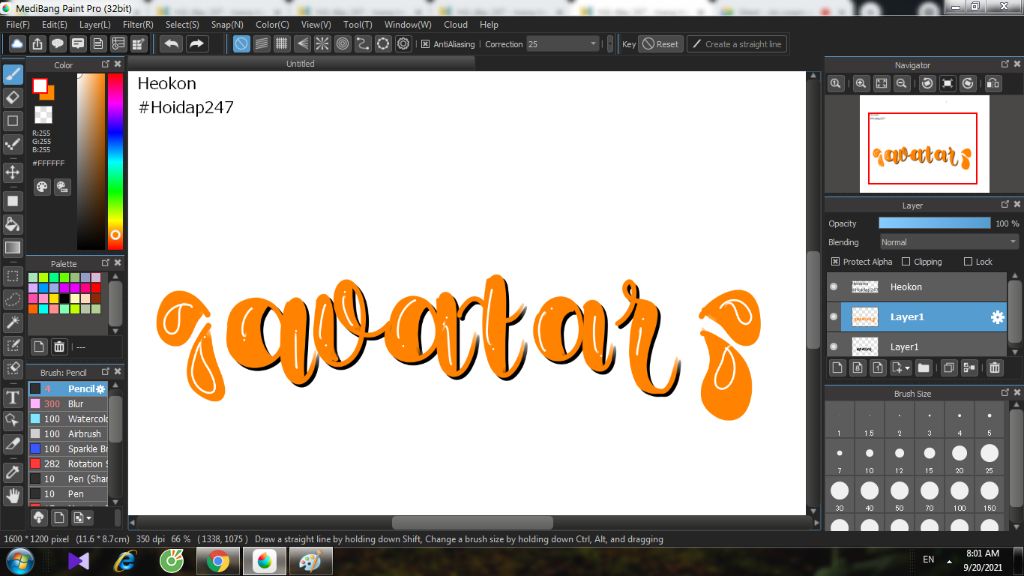Select the Heokon layer row

(x=917, y=287)
